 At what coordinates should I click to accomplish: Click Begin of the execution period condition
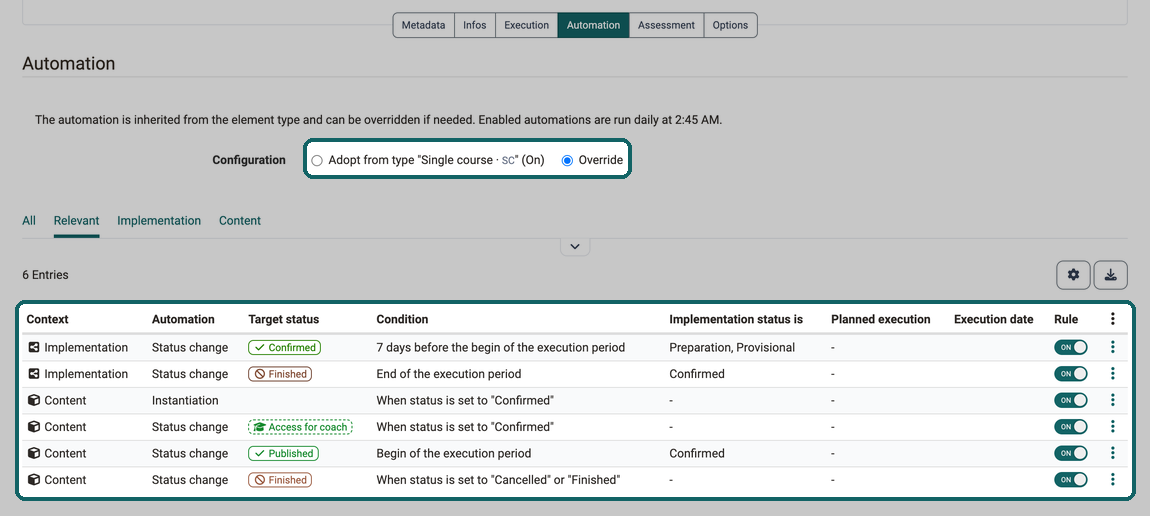point(454,453)
